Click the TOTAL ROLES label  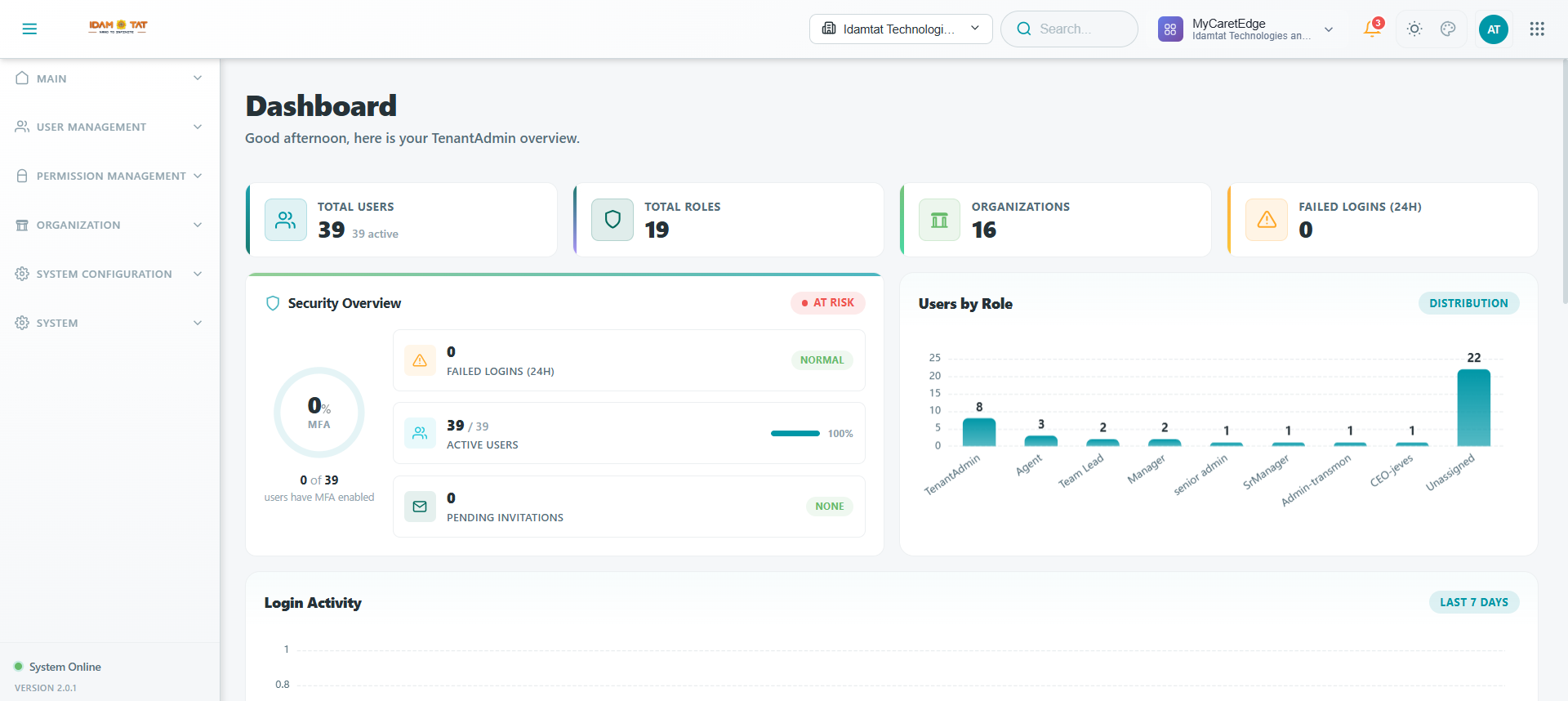click(x=683, y=207)
